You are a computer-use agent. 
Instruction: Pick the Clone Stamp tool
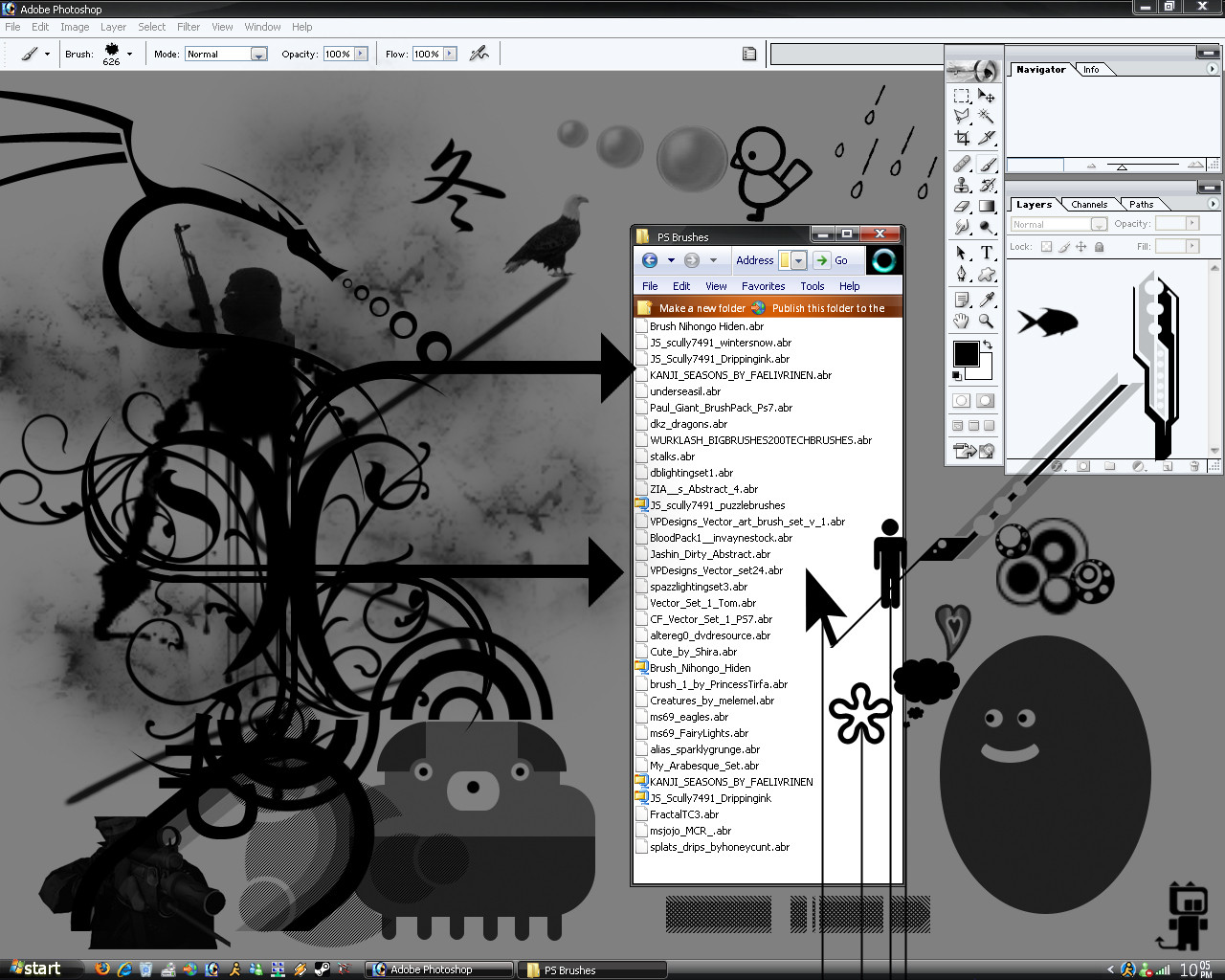point(962,185)
